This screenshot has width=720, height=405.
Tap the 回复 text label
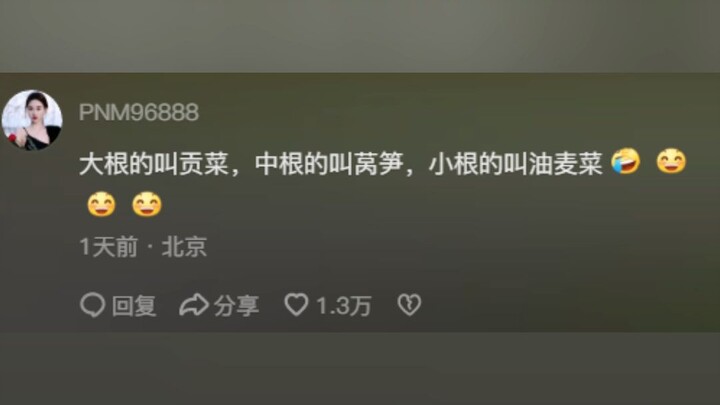tap(134, 306)
